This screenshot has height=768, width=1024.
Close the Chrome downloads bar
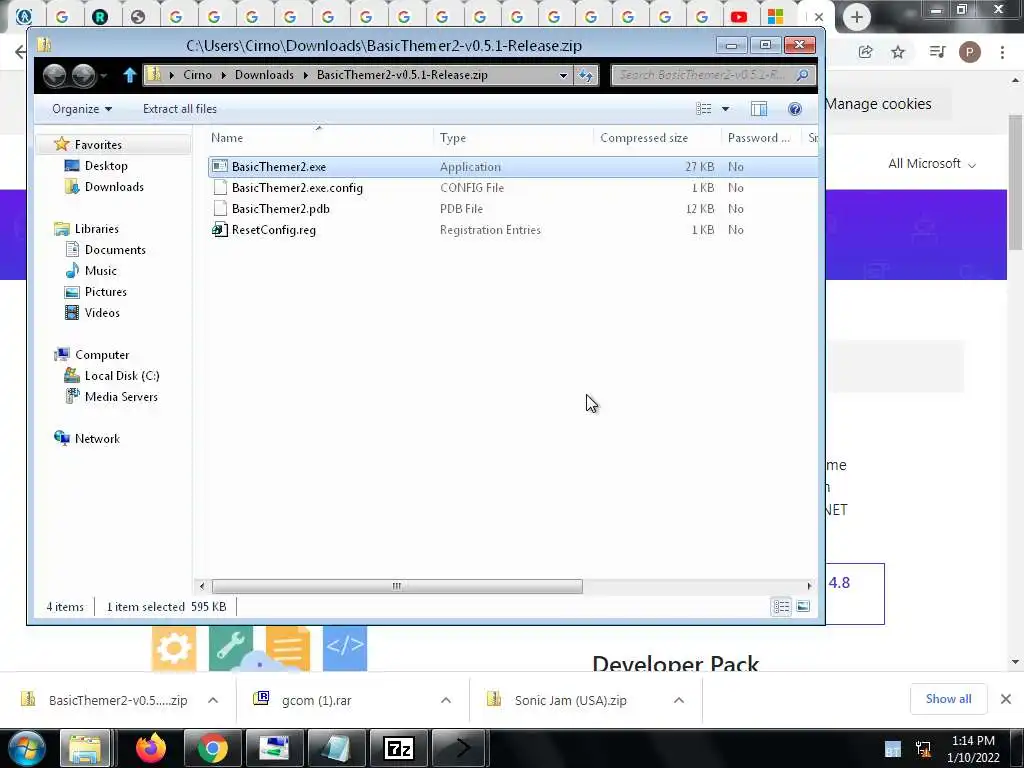(1006, 699)
